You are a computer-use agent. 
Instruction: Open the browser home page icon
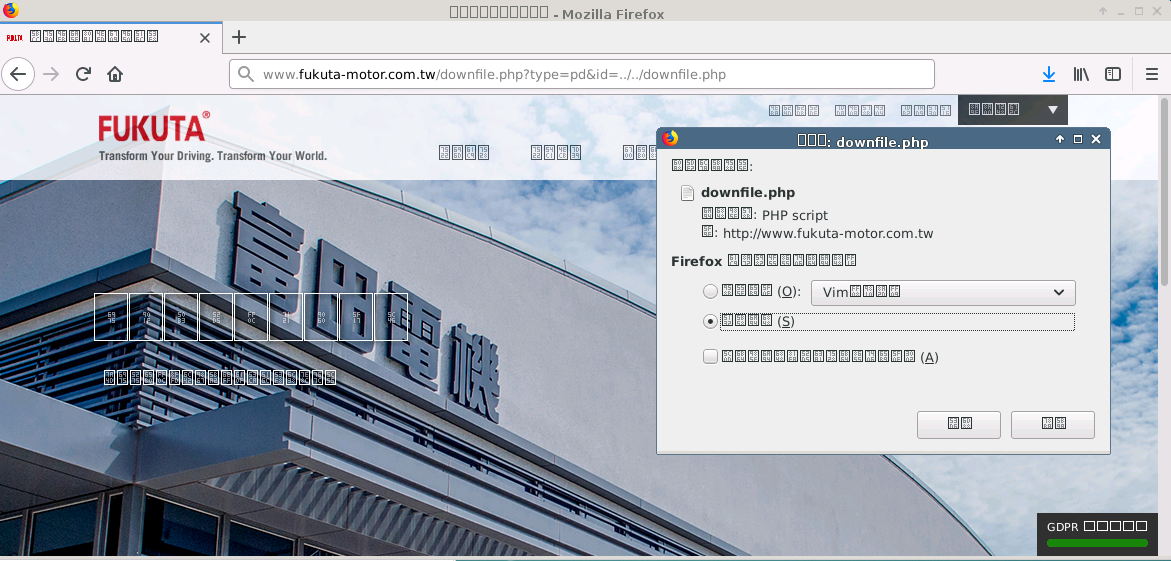(114, 74)
